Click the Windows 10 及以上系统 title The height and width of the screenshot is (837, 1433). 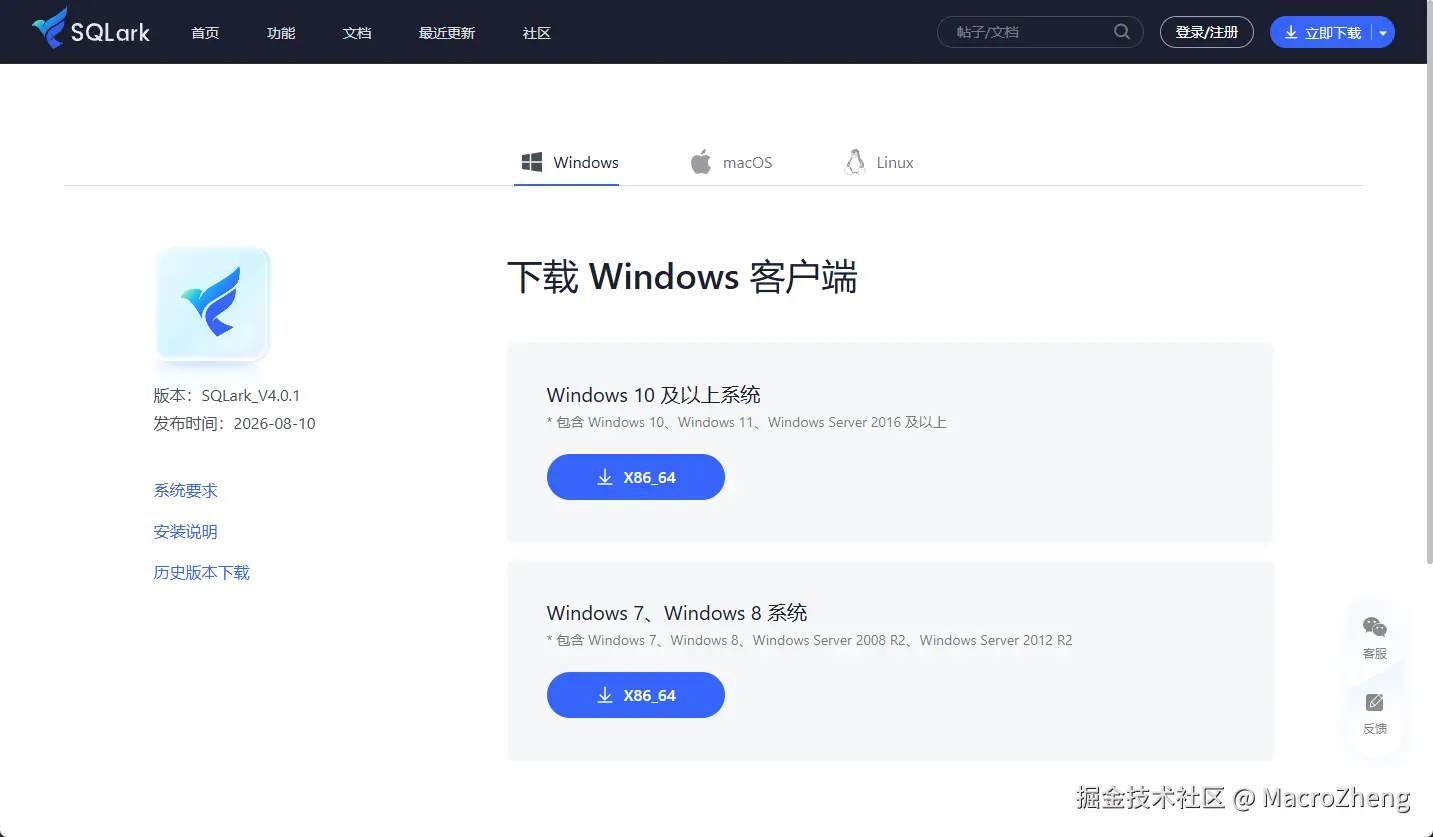[x=654, y=394]
